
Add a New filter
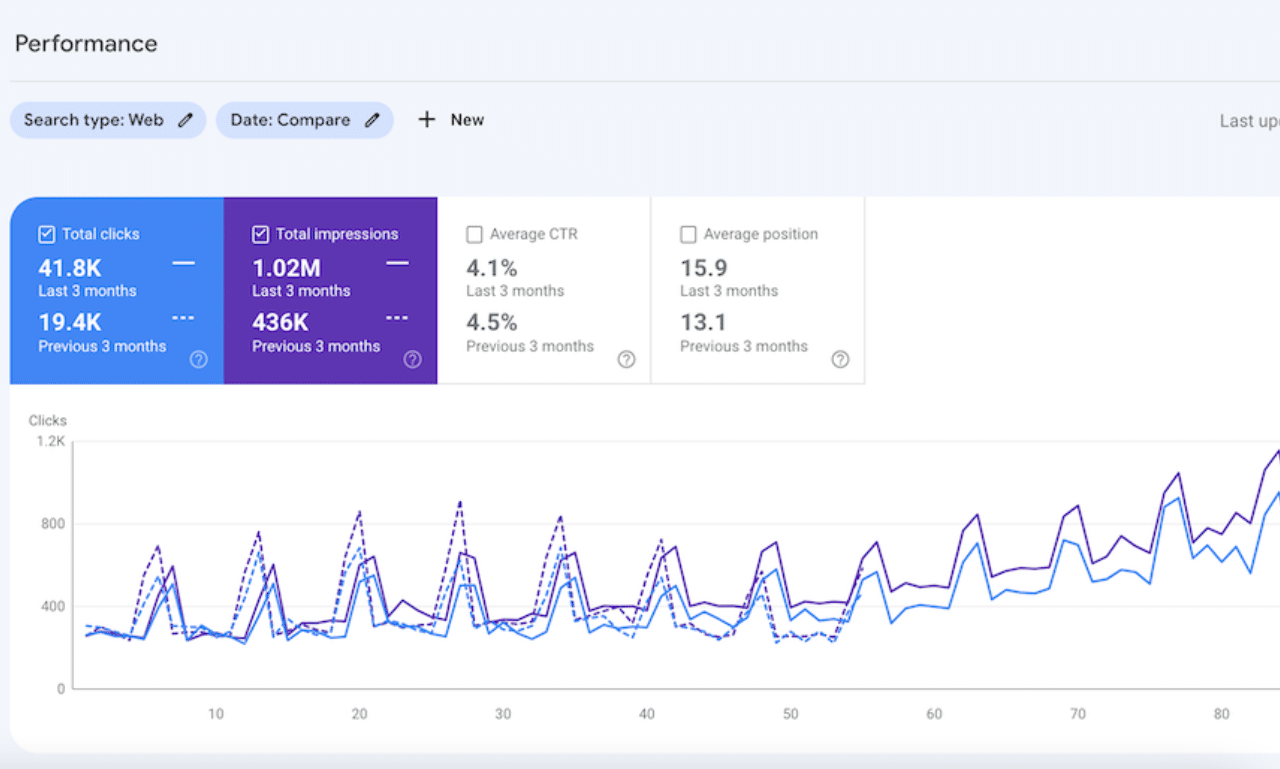click(x=451, y=120)
